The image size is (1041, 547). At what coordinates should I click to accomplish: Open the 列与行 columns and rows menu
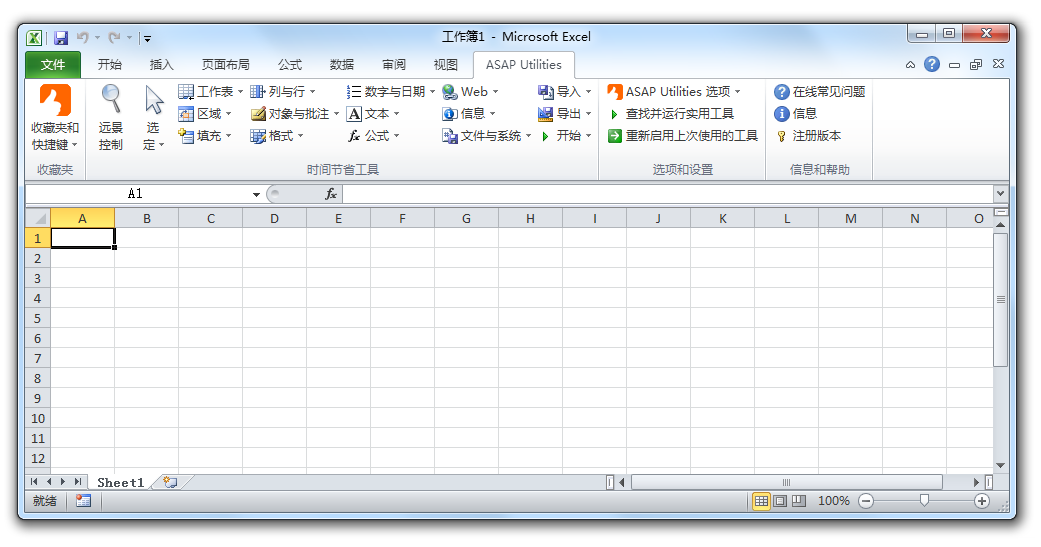pos(283,92)
